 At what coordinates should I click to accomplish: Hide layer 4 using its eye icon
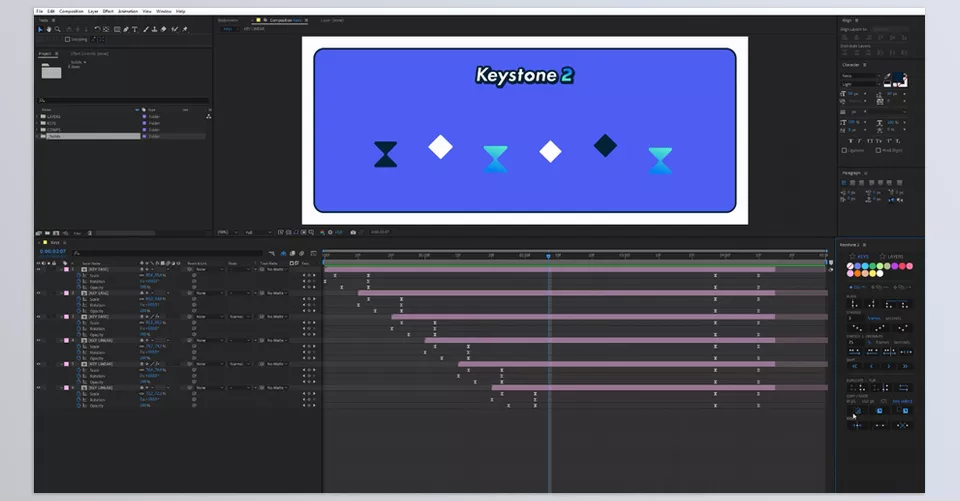tap(38, 341)
